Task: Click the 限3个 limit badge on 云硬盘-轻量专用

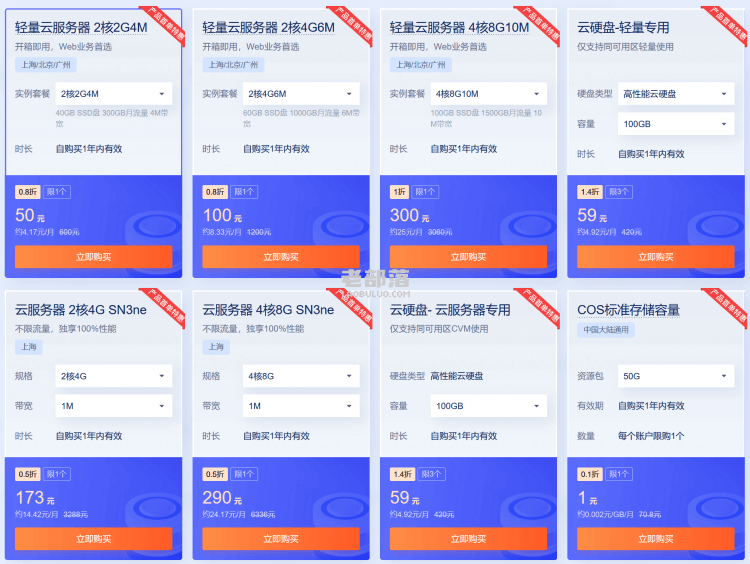Action: [x=619, y=192]
